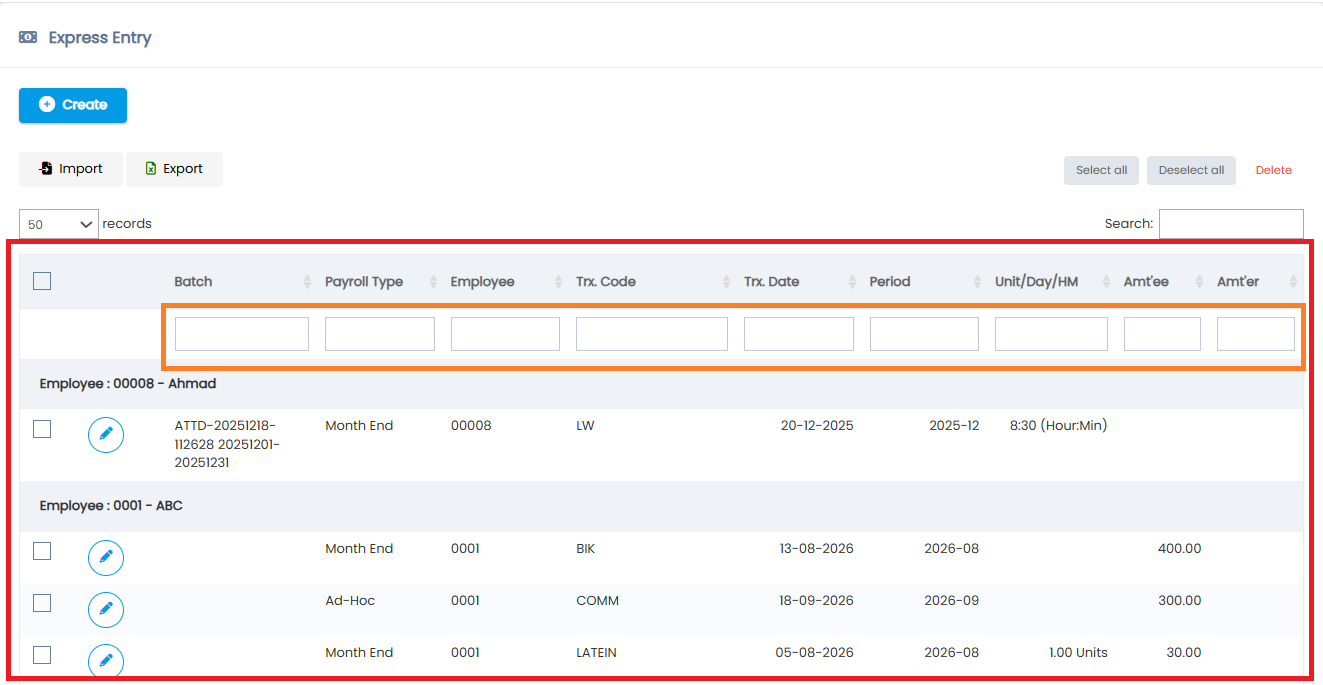Click group row Employee : 00008 - Ahmad
Screen dimensions: 1323x685
661,384
